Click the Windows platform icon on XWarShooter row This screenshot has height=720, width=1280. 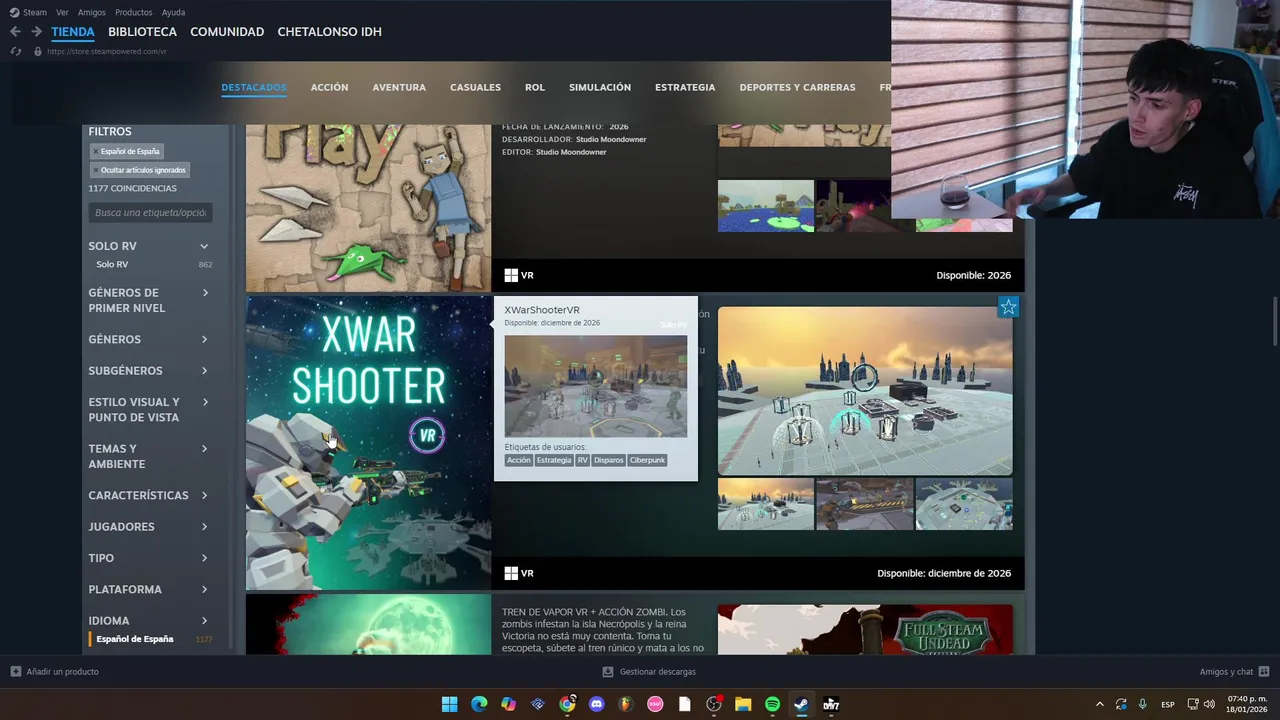pyautogui.click(x=511, y=573)
